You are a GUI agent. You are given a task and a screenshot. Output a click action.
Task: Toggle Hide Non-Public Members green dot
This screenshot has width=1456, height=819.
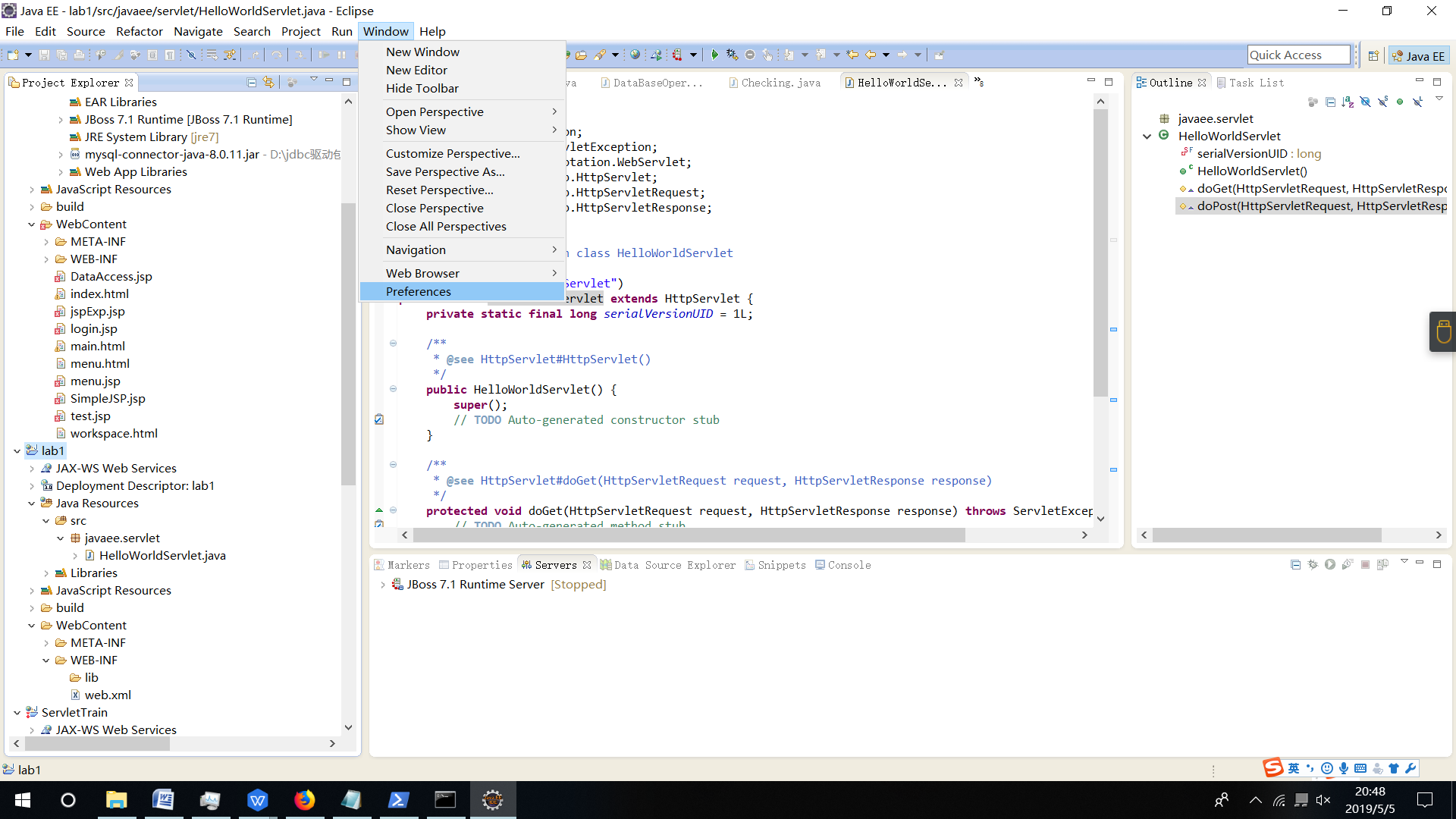pyautogui.click(x=1400, y=102)
